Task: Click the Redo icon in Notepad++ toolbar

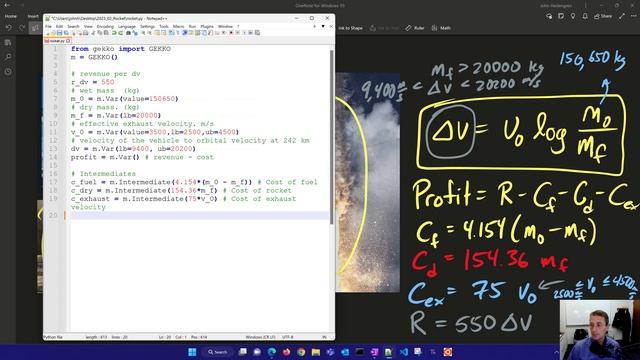Action: click(x=120, y=33)
